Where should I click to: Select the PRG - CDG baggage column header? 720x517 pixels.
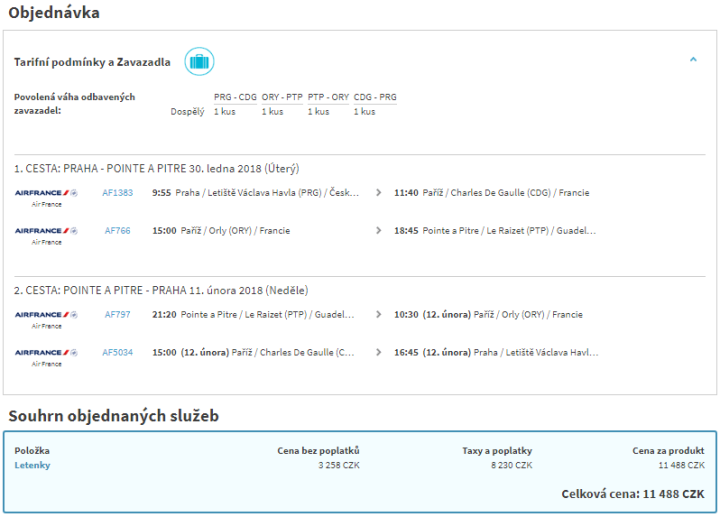tap(235, 97)
